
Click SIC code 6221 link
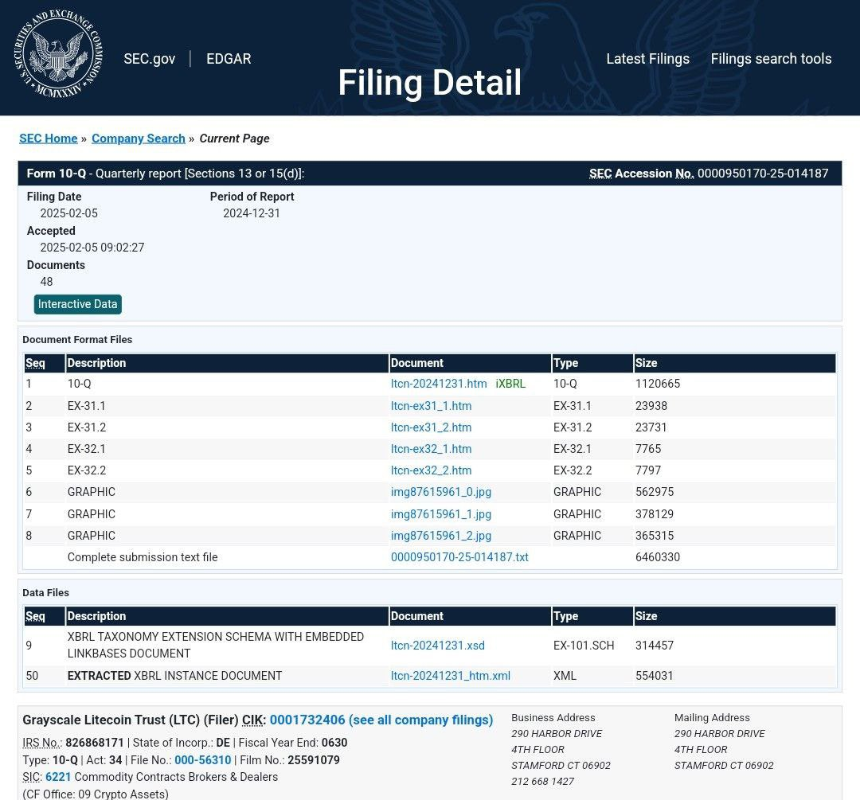[58, 777]
